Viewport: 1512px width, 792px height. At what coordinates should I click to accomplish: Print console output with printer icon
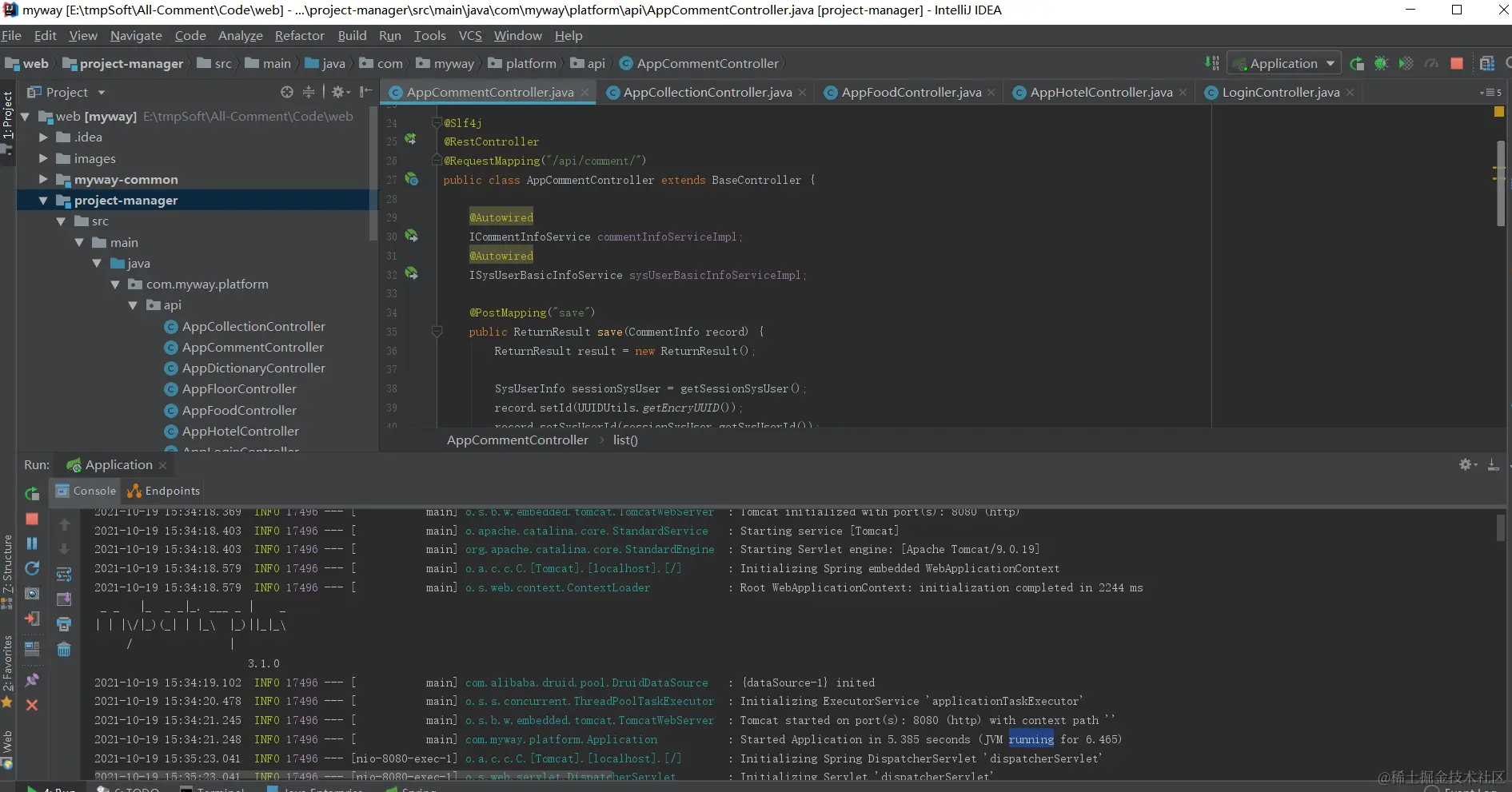point(64,623)
